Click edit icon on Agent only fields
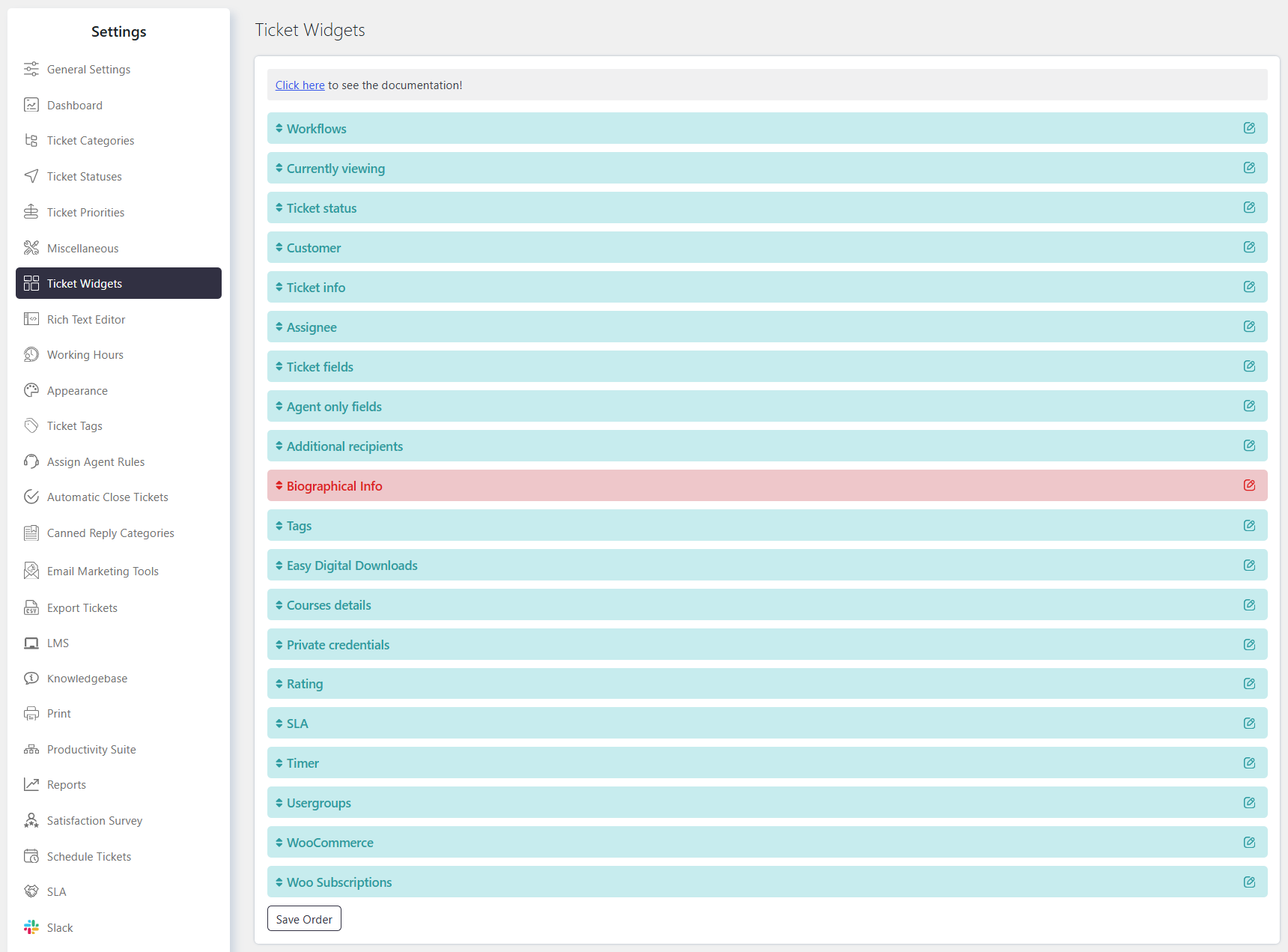 click(x=1249, y=406)
